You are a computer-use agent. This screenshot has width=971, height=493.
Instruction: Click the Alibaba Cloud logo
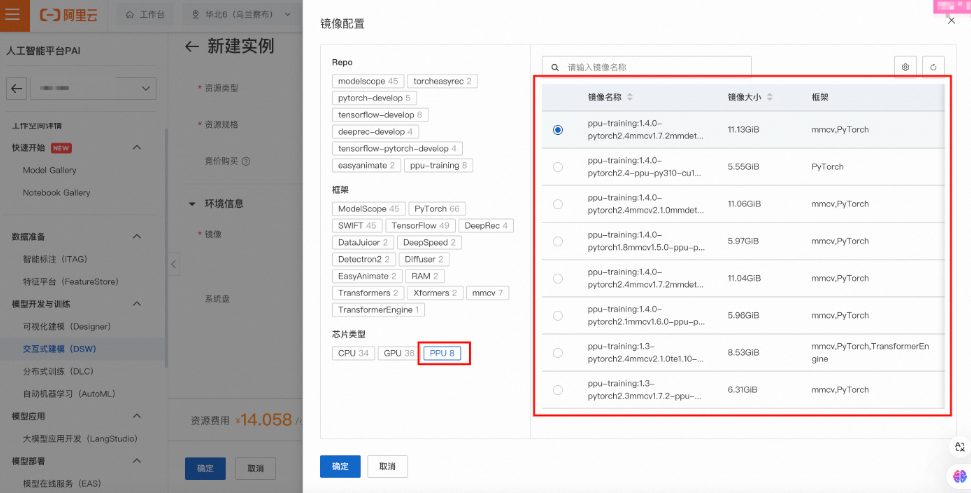(x=69, y=15)
